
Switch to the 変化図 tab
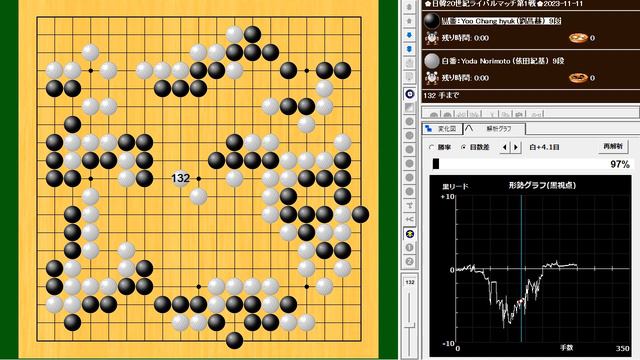[x=442, y=129]
